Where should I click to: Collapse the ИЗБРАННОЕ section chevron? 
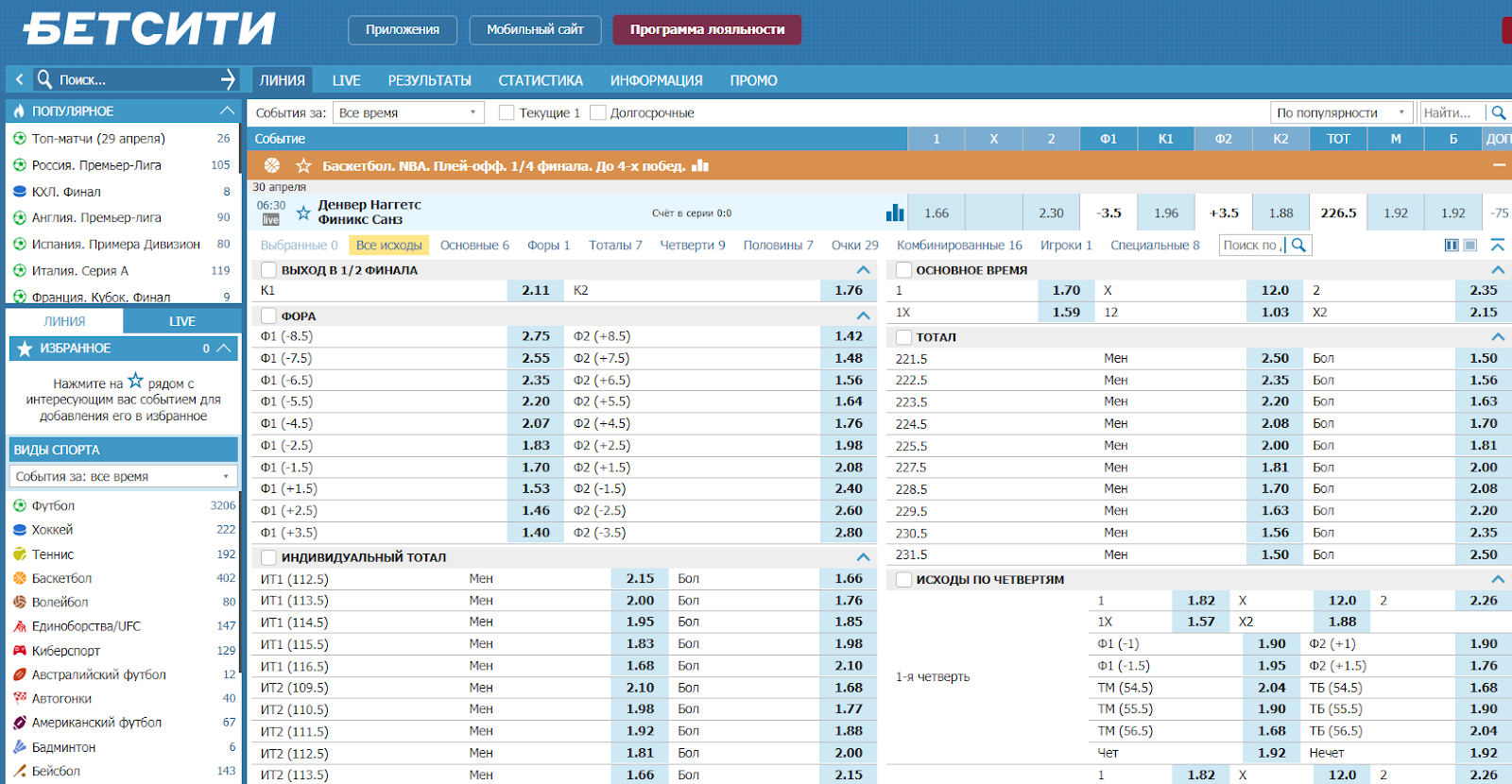pyautogui.click(x=224, y=349)
